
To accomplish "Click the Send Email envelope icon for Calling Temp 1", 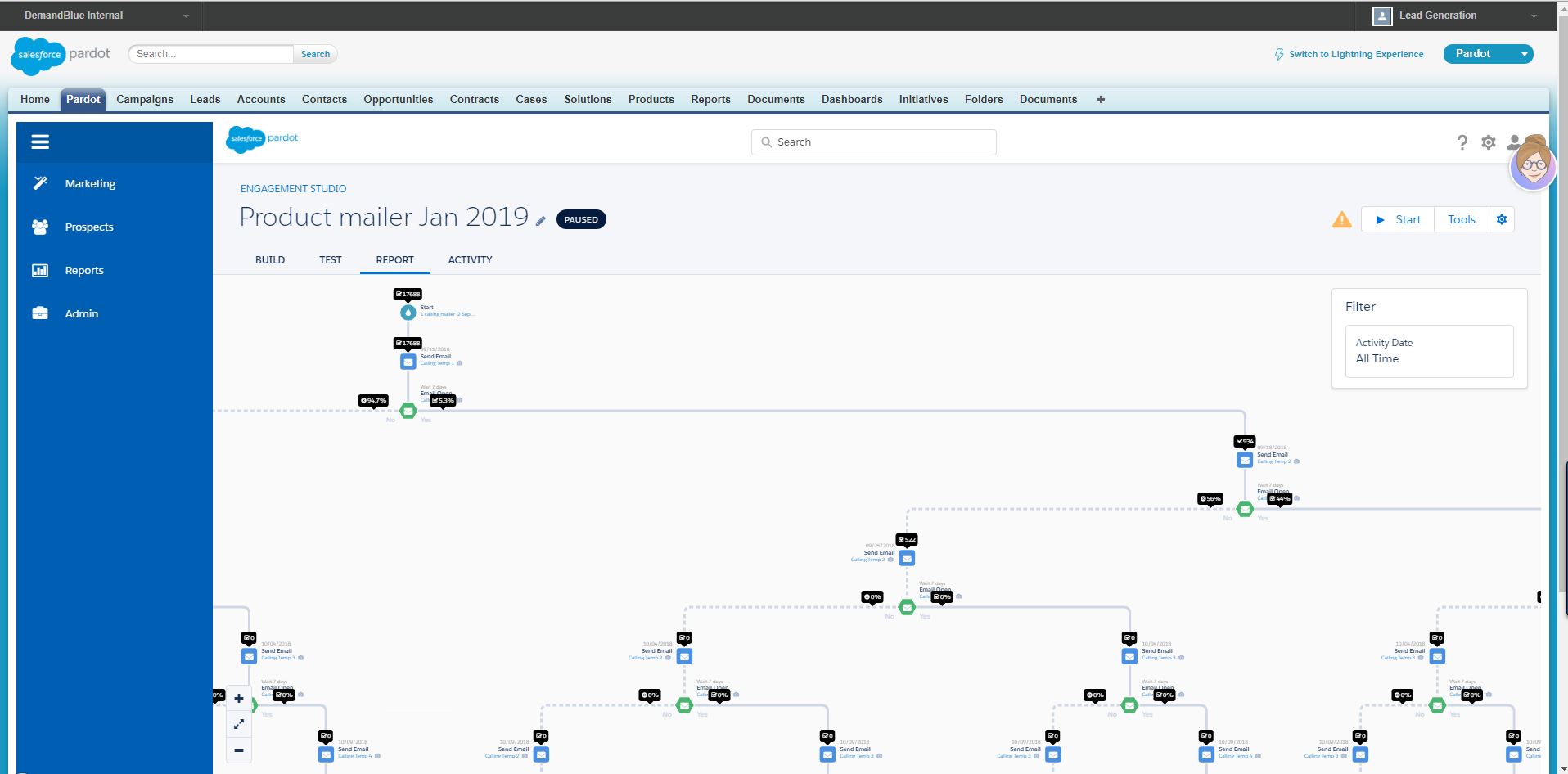I will tap(408, 362).
